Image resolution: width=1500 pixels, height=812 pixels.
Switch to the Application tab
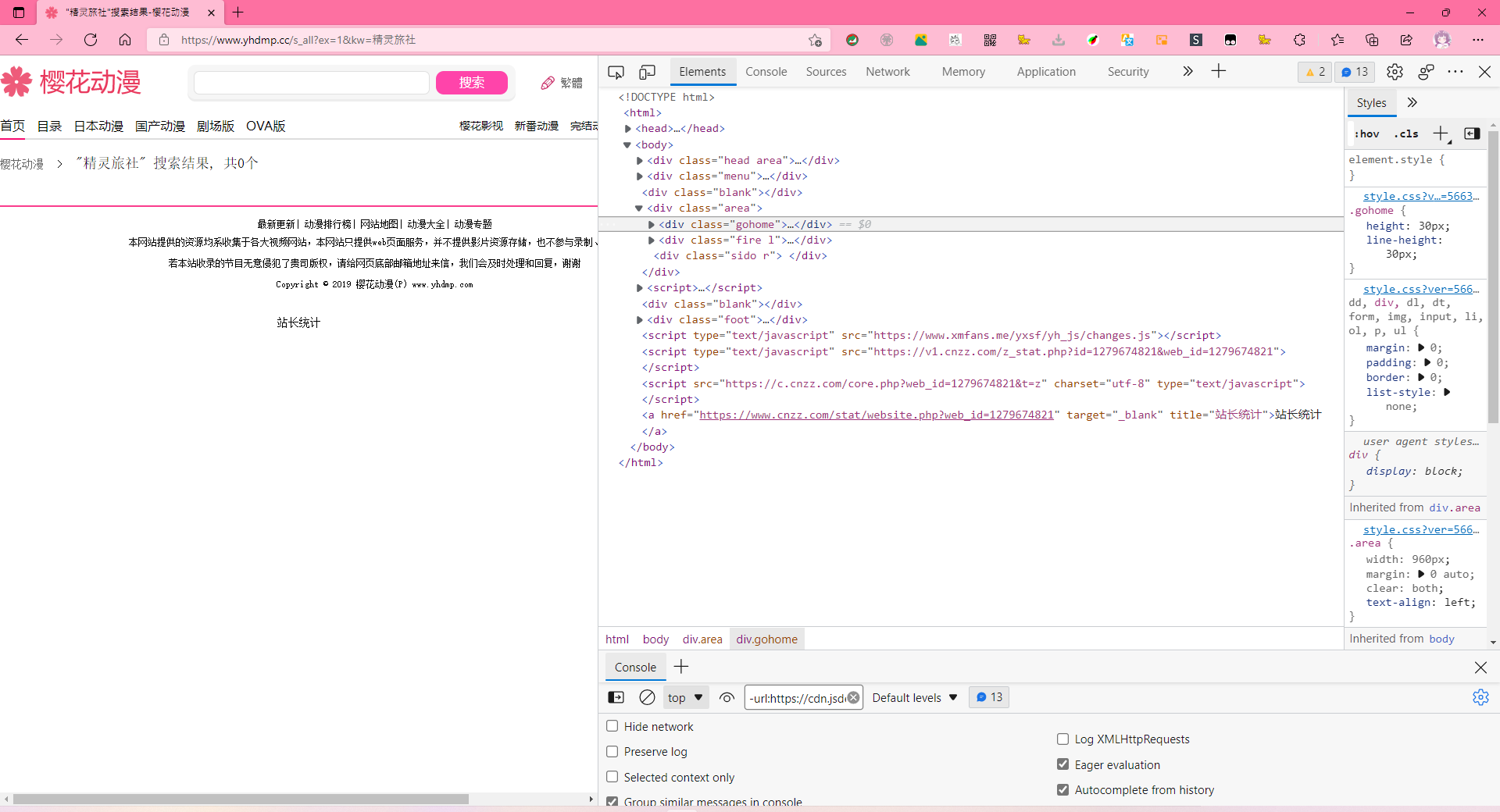click(1046, 72)
